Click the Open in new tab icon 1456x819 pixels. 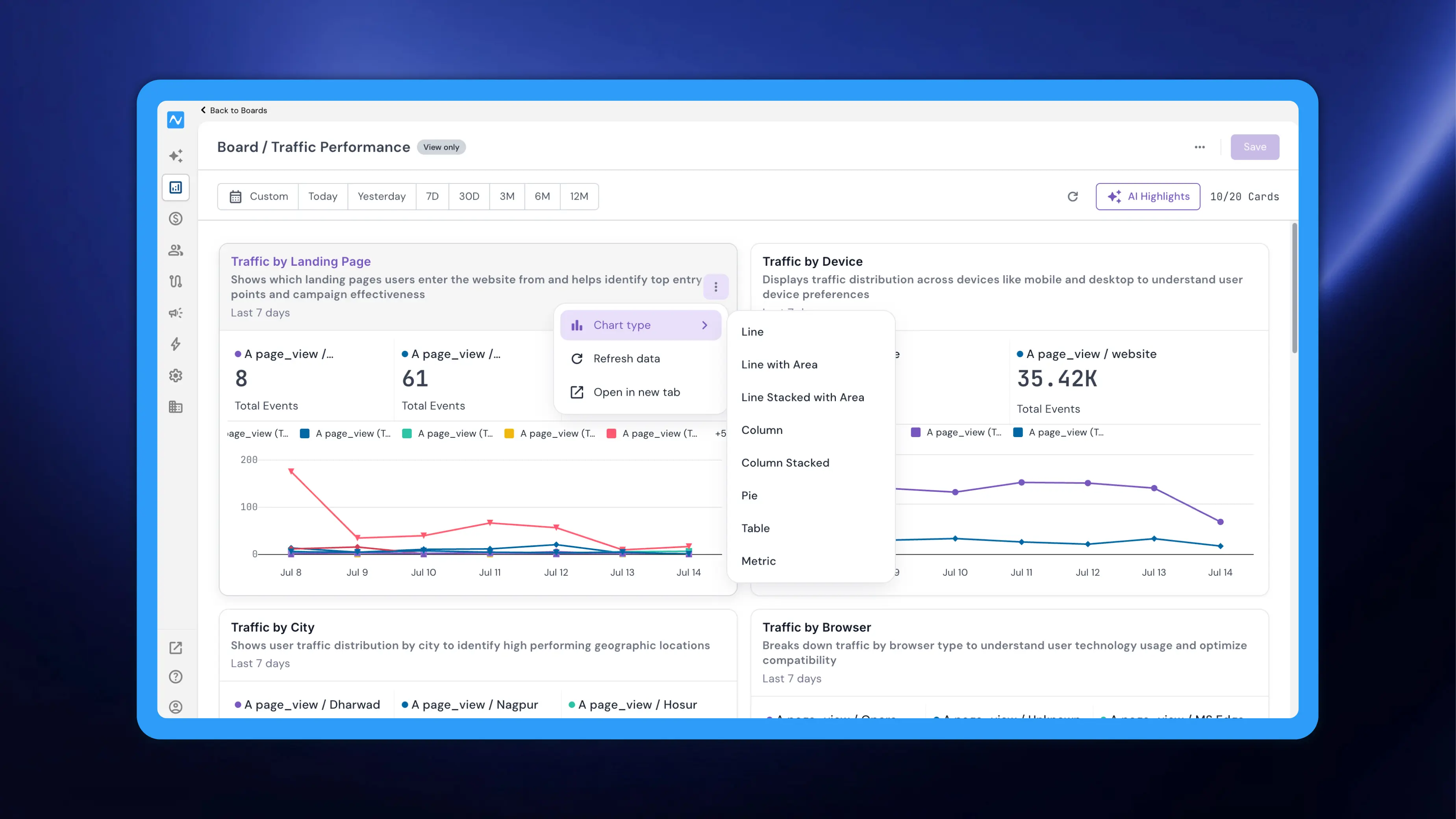(x=576, y=392)
